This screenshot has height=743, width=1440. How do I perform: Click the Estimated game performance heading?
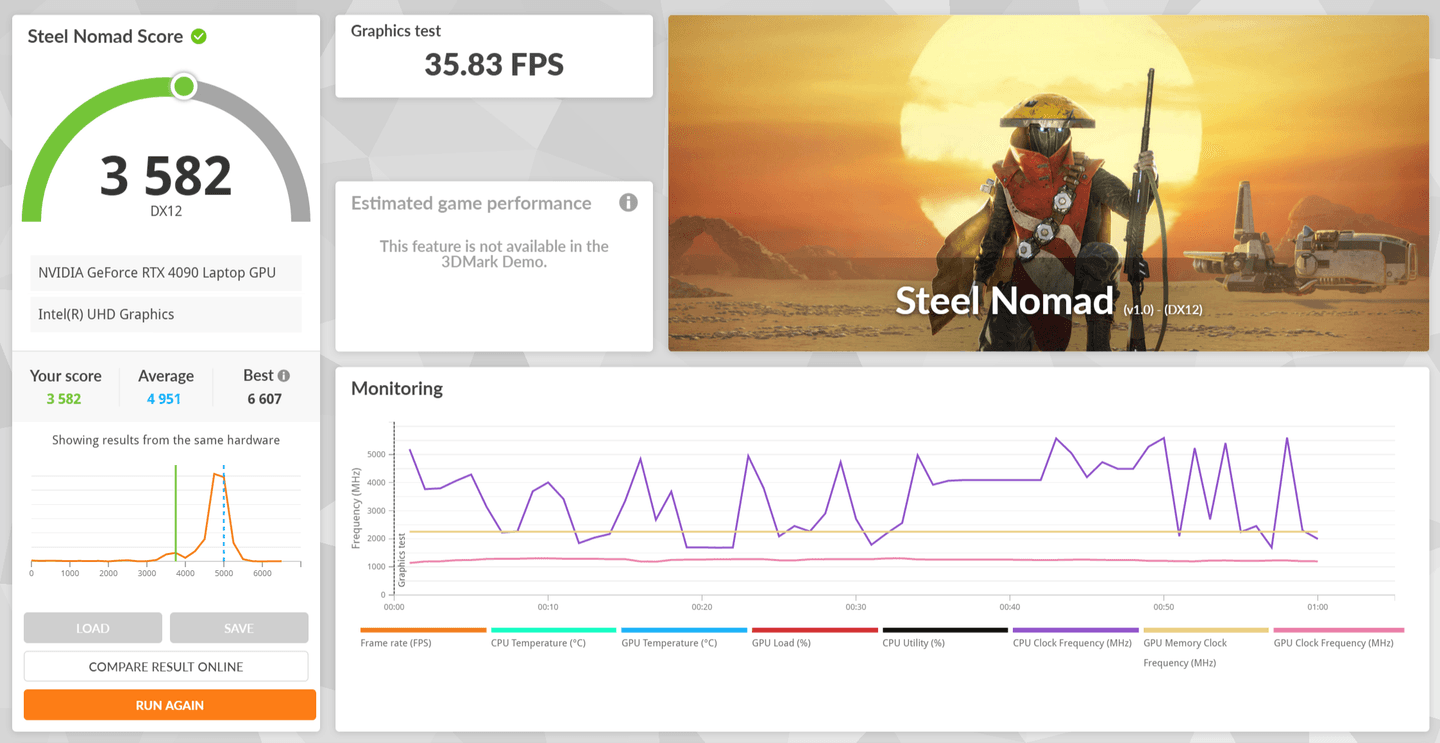point(471,203)
